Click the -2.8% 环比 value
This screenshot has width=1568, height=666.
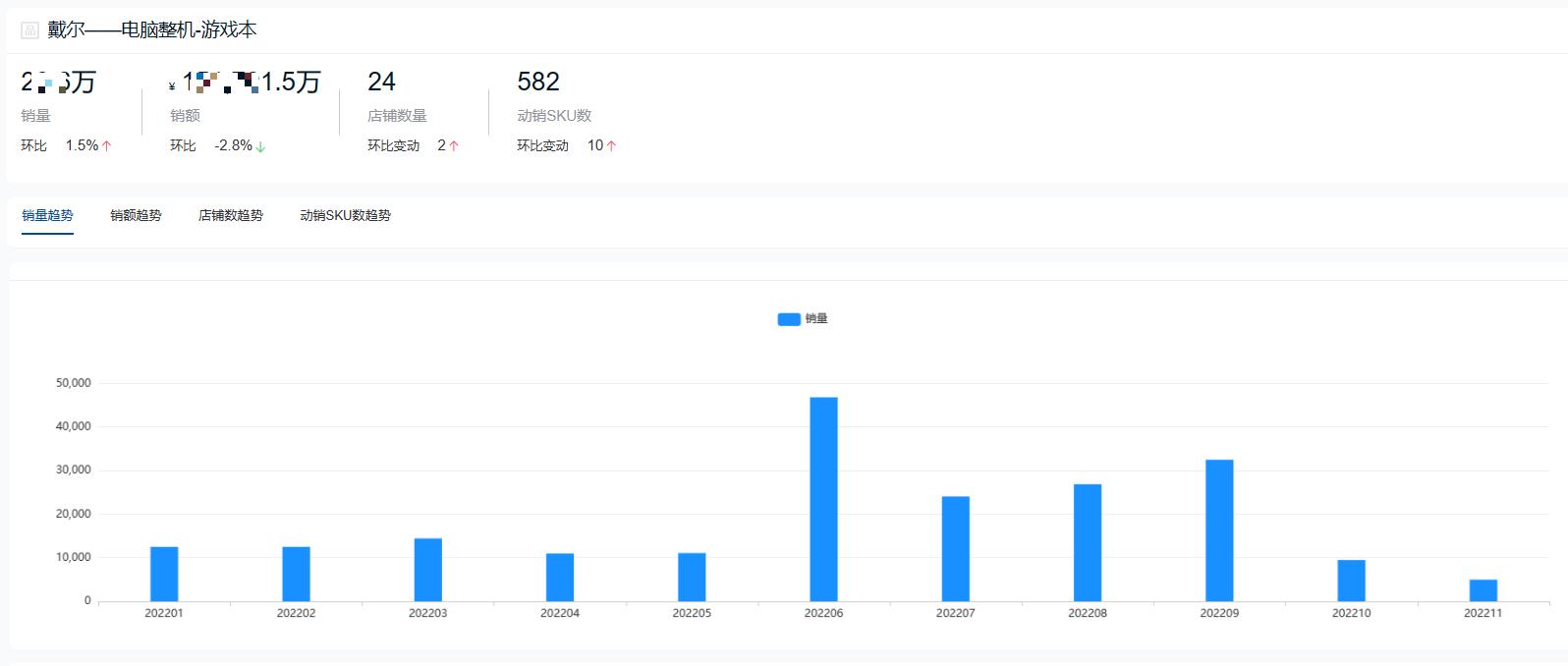pos(234,145)
